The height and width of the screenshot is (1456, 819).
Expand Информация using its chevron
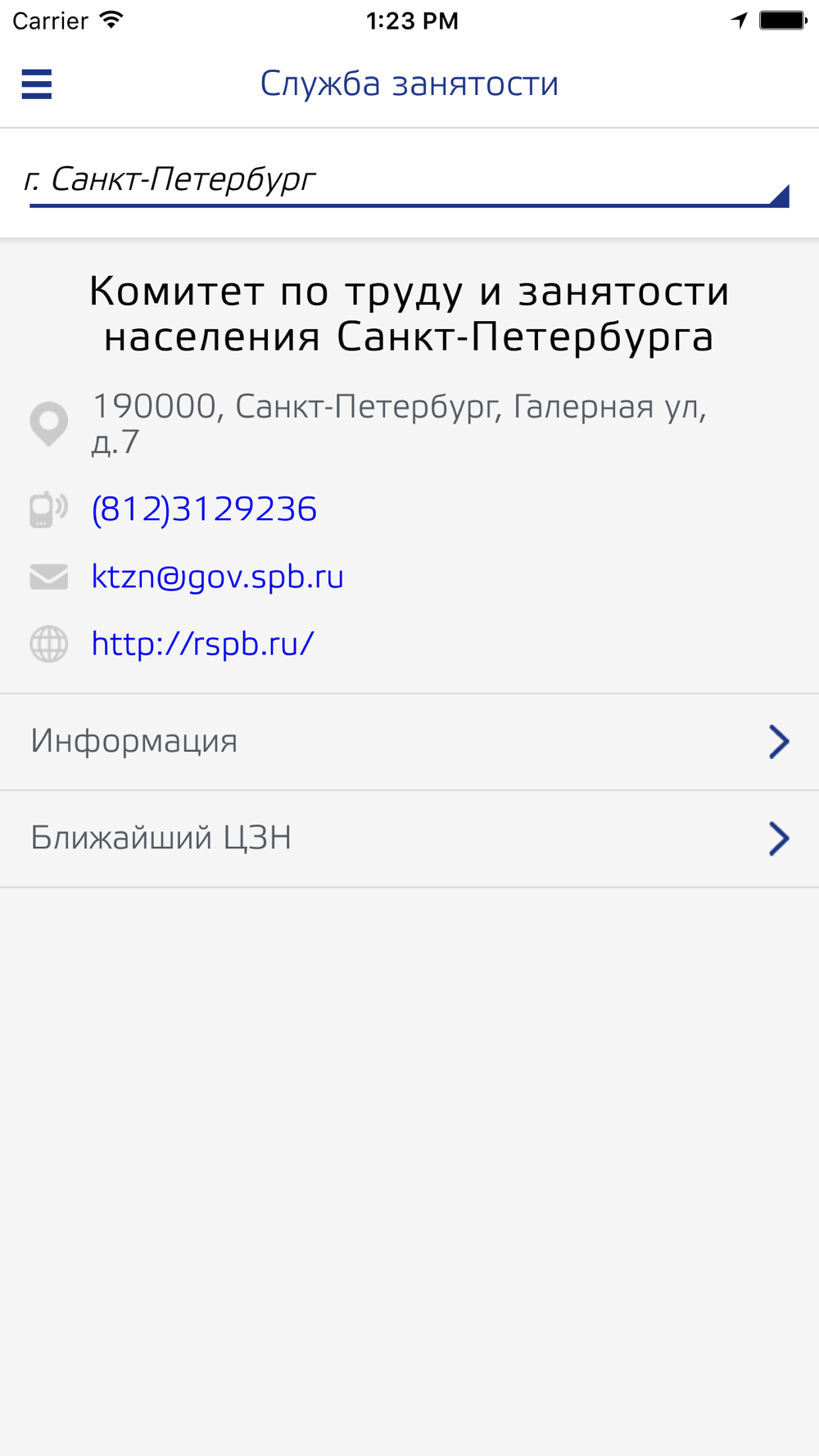[x=779, y=742]
